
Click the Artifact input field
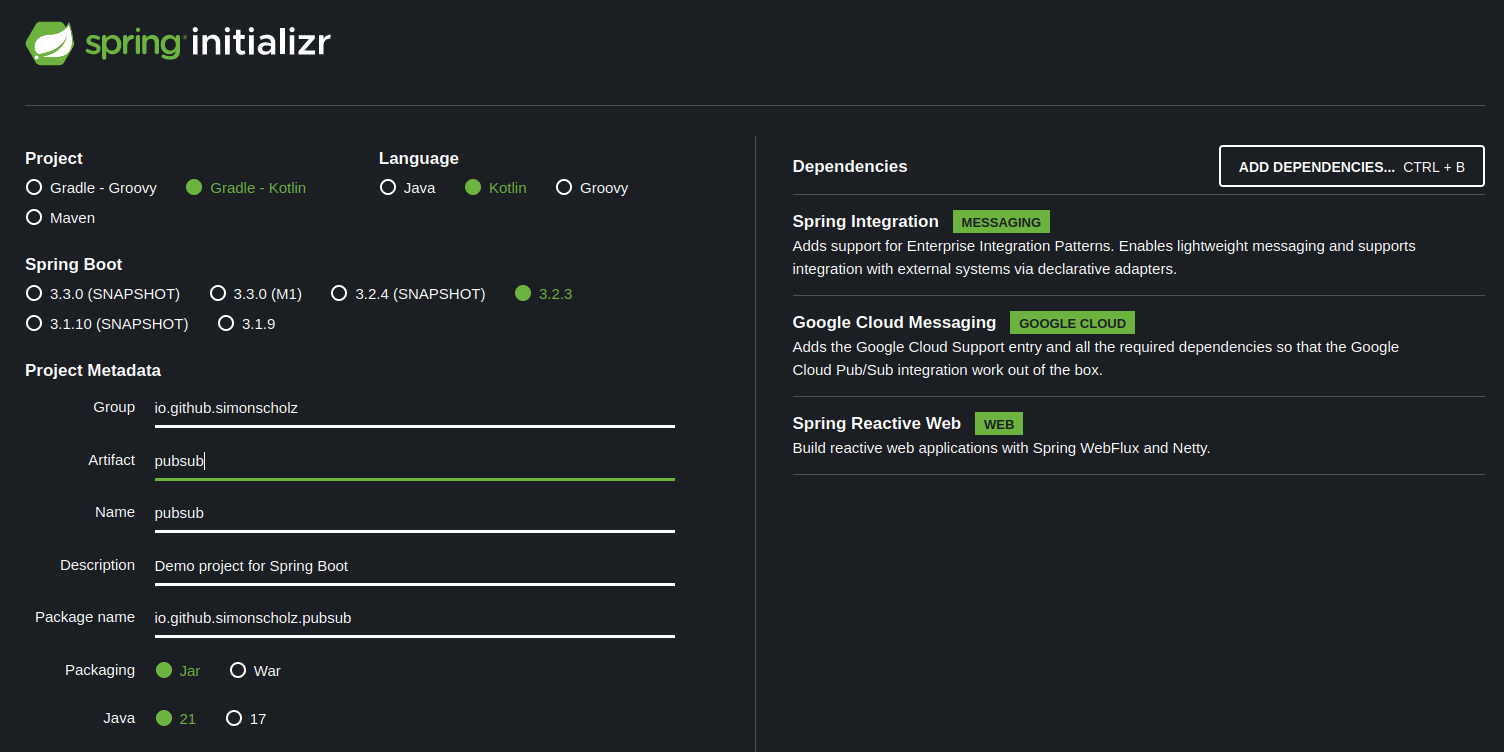click(415, 462)
